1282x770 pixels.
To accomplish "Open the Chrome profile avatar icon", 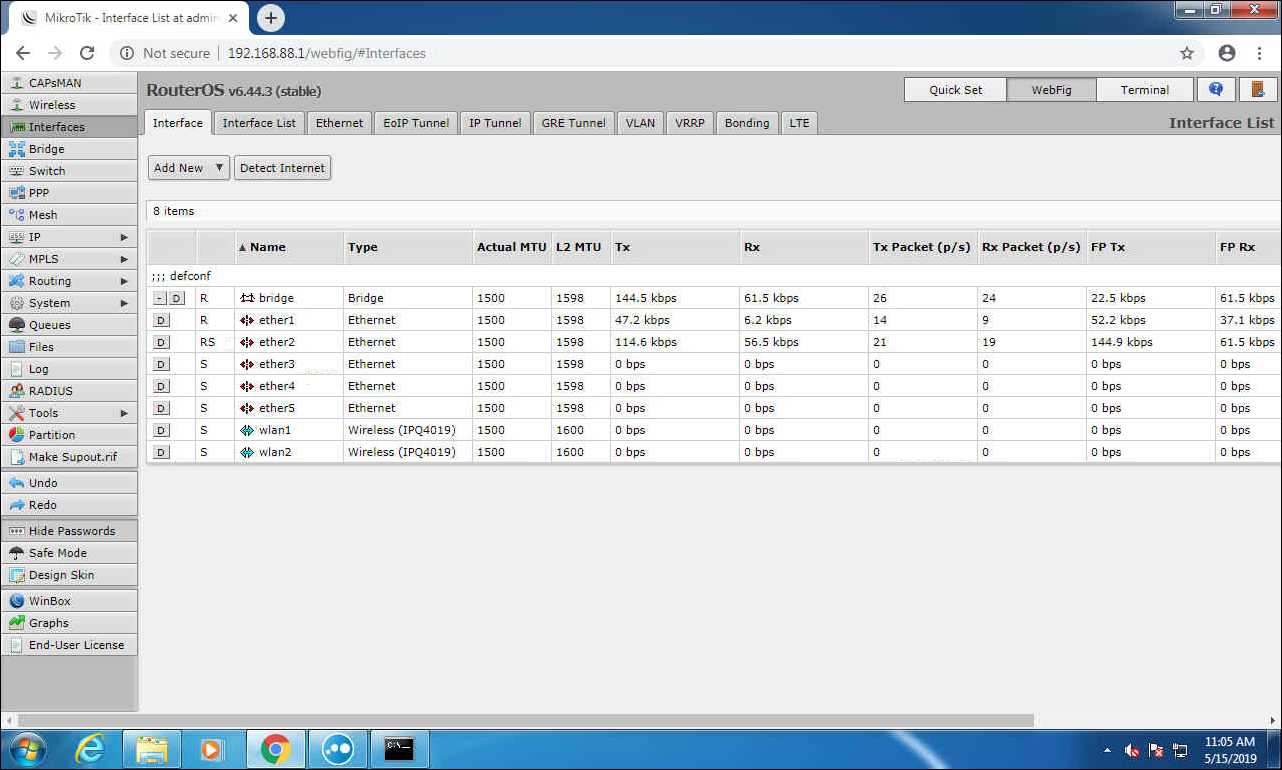I will click(x=1227, y=53).
